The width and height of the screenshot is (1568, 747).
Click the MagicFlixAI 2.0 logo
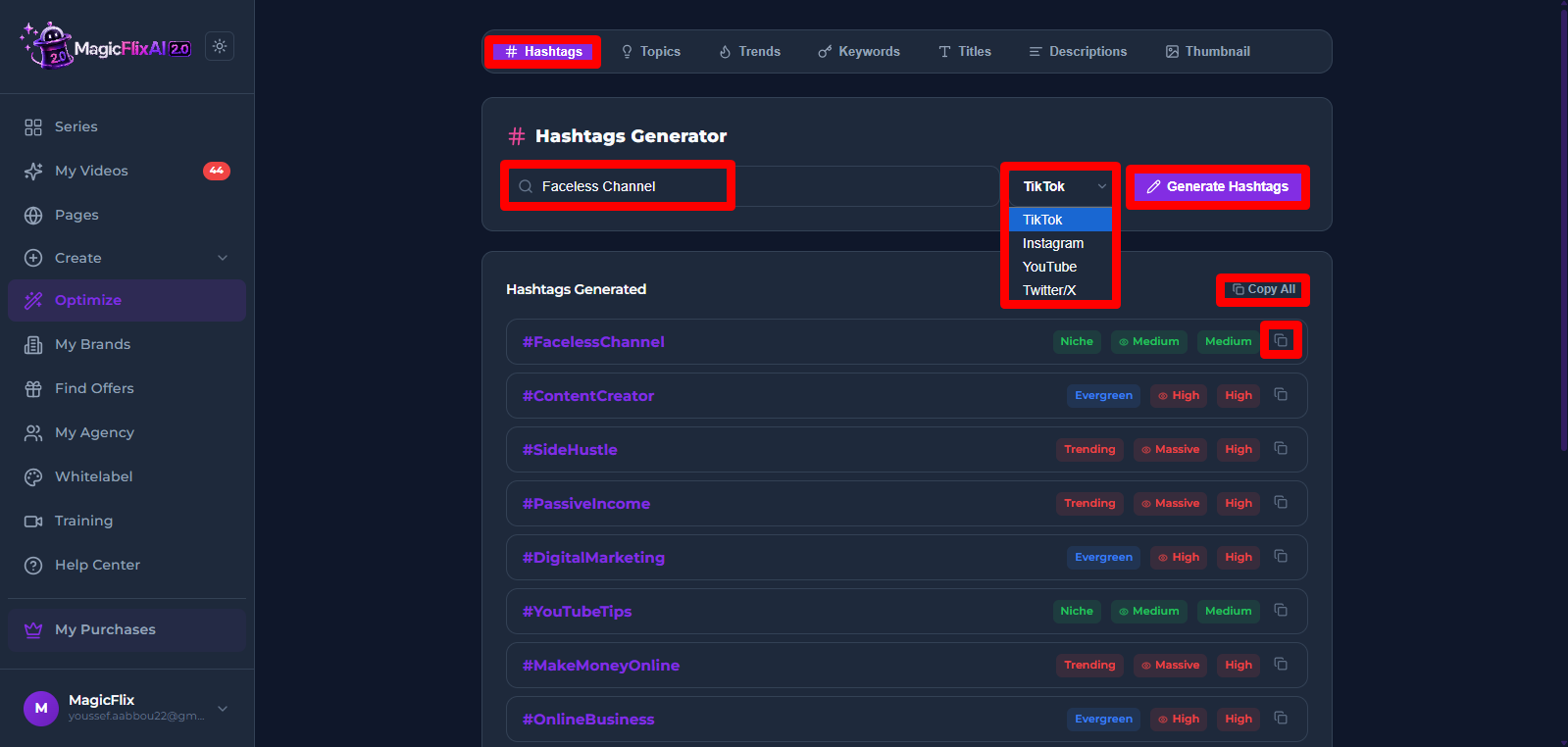pyautogui.click(x=106, y=46)
